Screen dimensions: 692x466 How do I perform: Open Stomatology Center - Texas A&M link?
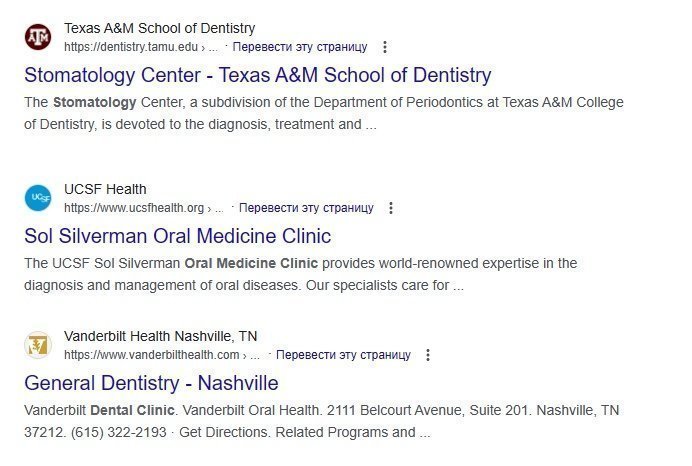[257, 75]
